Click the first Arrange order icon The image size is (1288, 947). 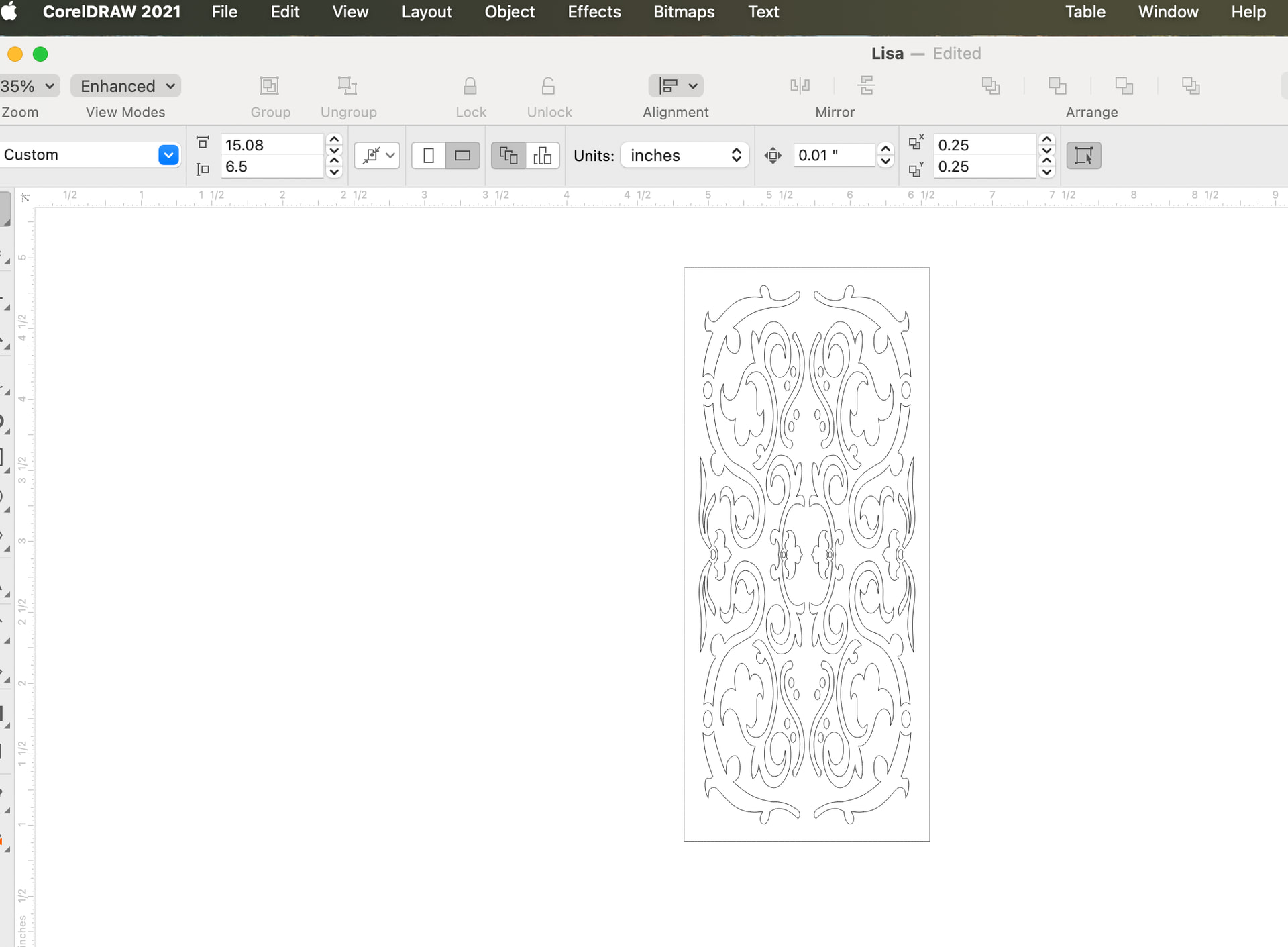[x=991, y=85]
